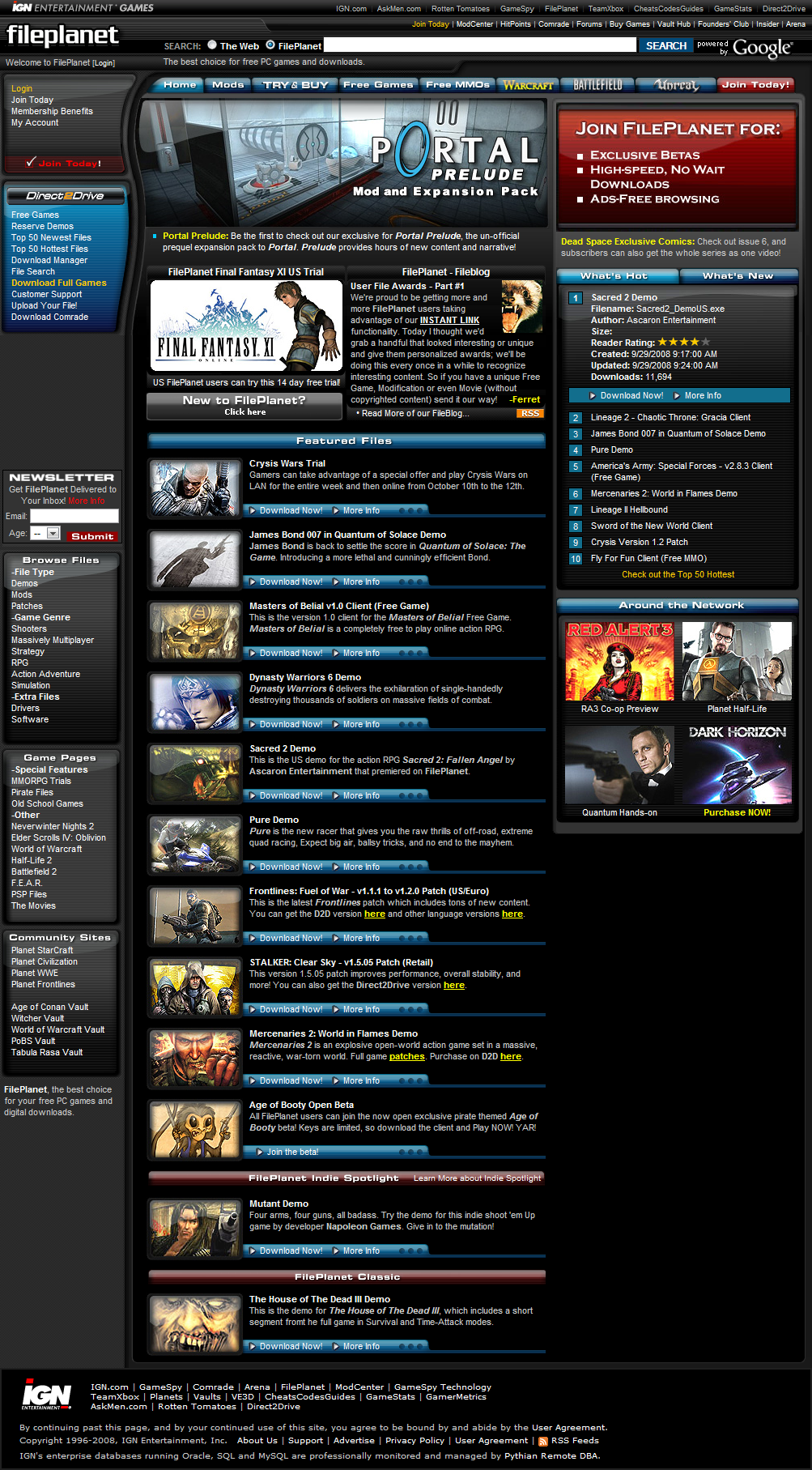Click the Final Fantasy XI trial image
This screenshot has width=812, height=1470.
(x=246, y=327)
